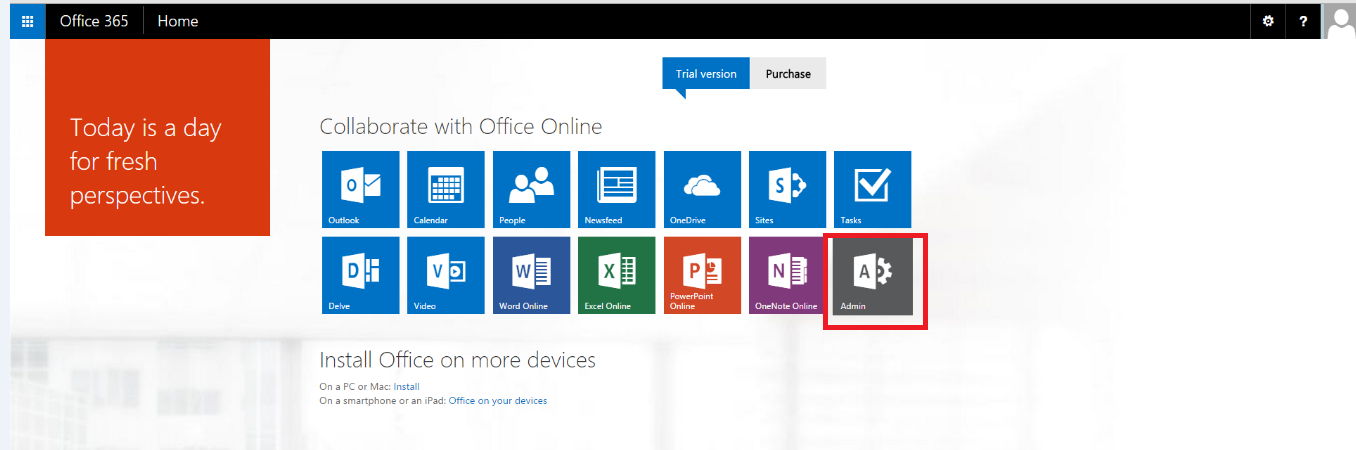Launch the People app tile
Image resolution: width=1356 pixels, height=450 pixels.
click(531, 189)
